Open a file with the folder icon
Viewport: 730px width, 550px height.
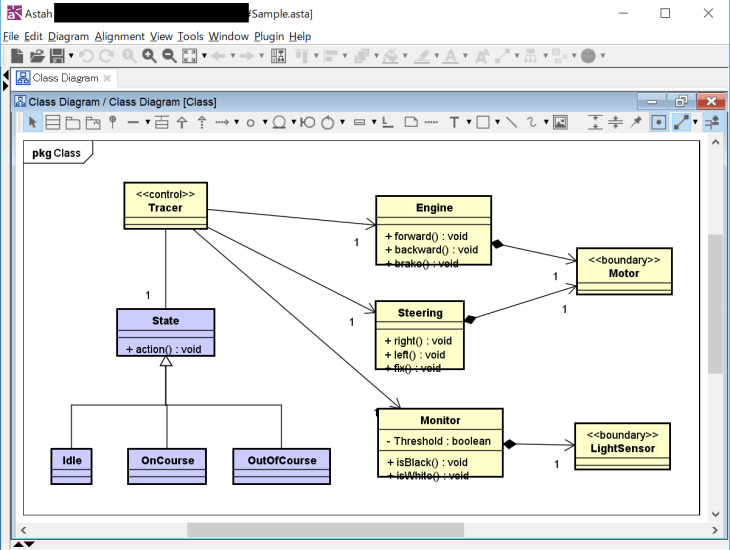[x=37, y=56]
